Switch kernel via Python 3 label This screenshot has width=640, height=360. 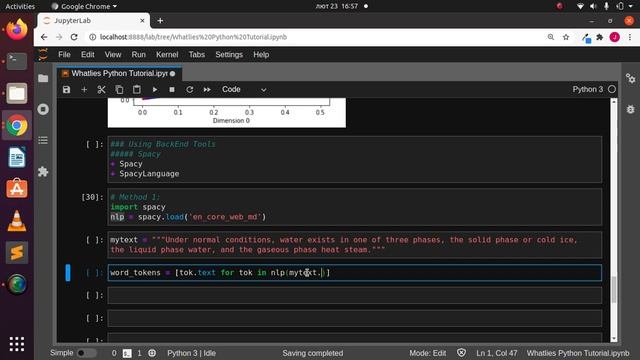coord(587,89)
